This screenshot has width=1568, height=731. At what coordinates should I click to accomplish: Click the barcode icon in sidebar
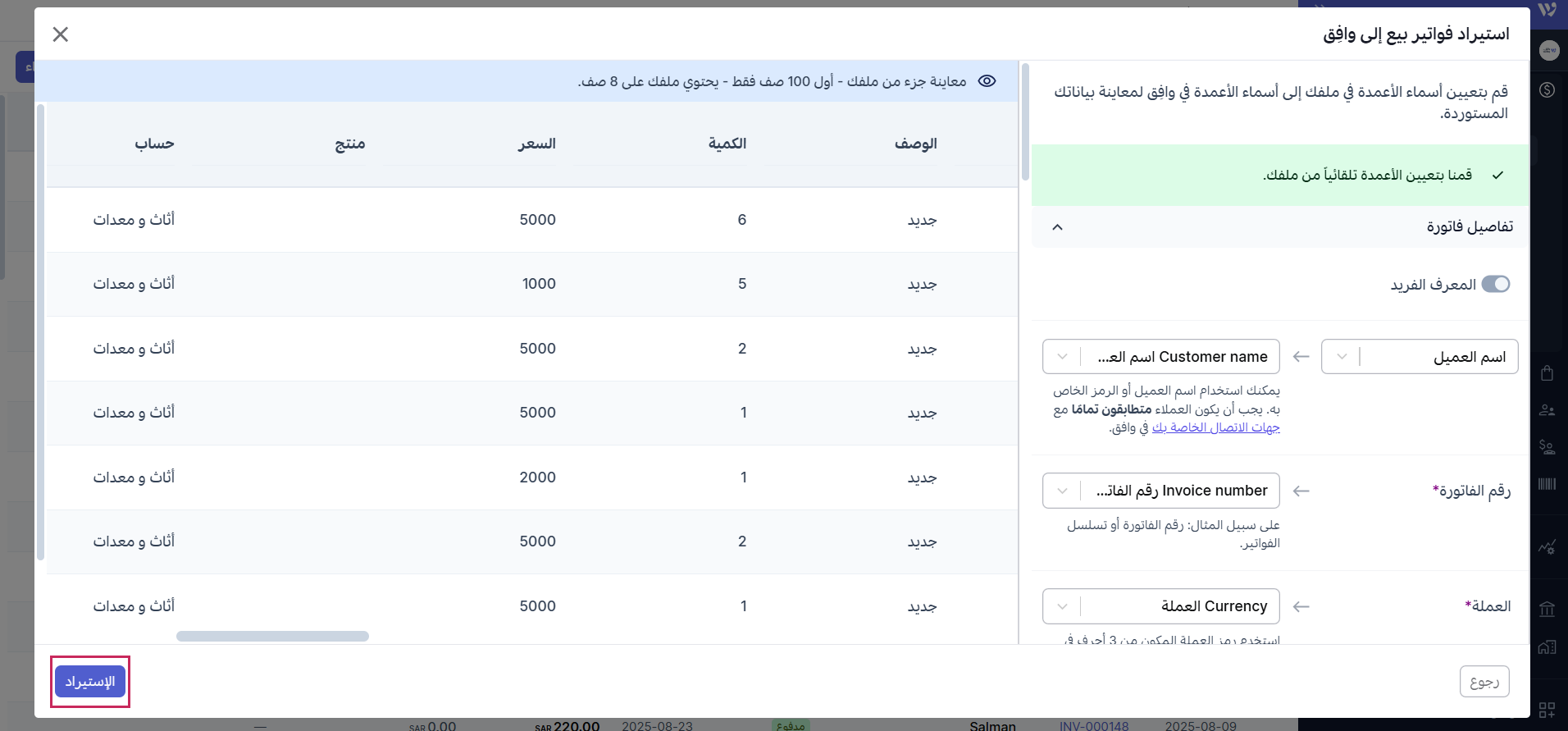pos(1547,484)
